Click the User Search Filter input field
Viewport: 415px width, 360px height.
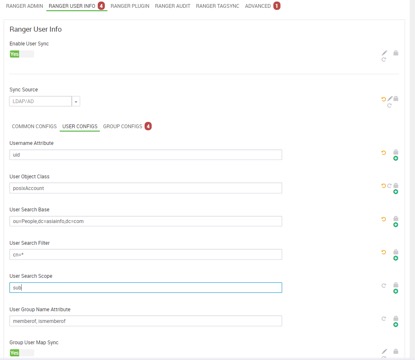click(146, 255)
